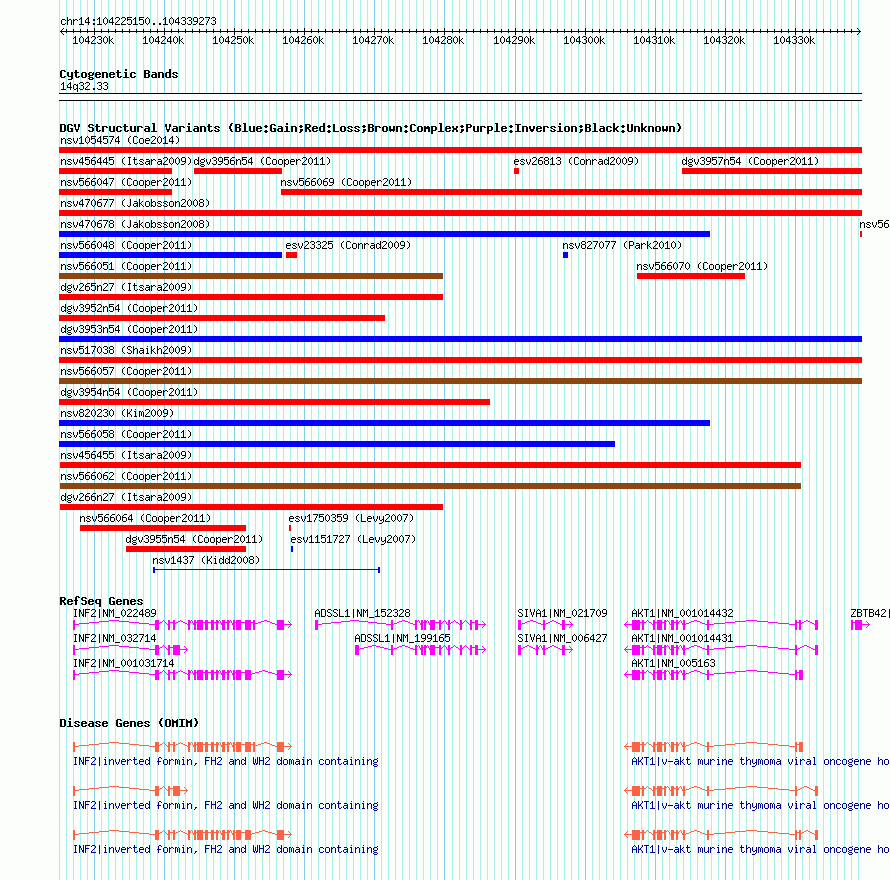The width and height of the screenshot is (890, 880).
Task: Click the AKT1|NM_005163 RefSeq gene label
Action: (x=673, y=663)
